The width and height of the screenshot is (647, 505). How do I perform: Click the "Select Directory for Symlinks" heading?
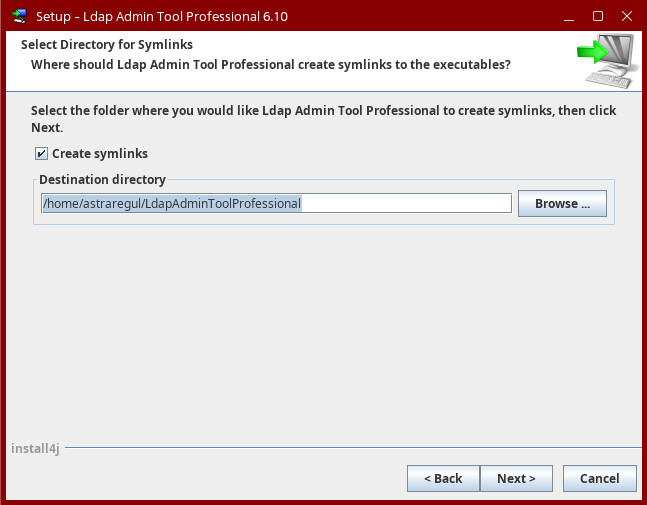tap(107, 45)
